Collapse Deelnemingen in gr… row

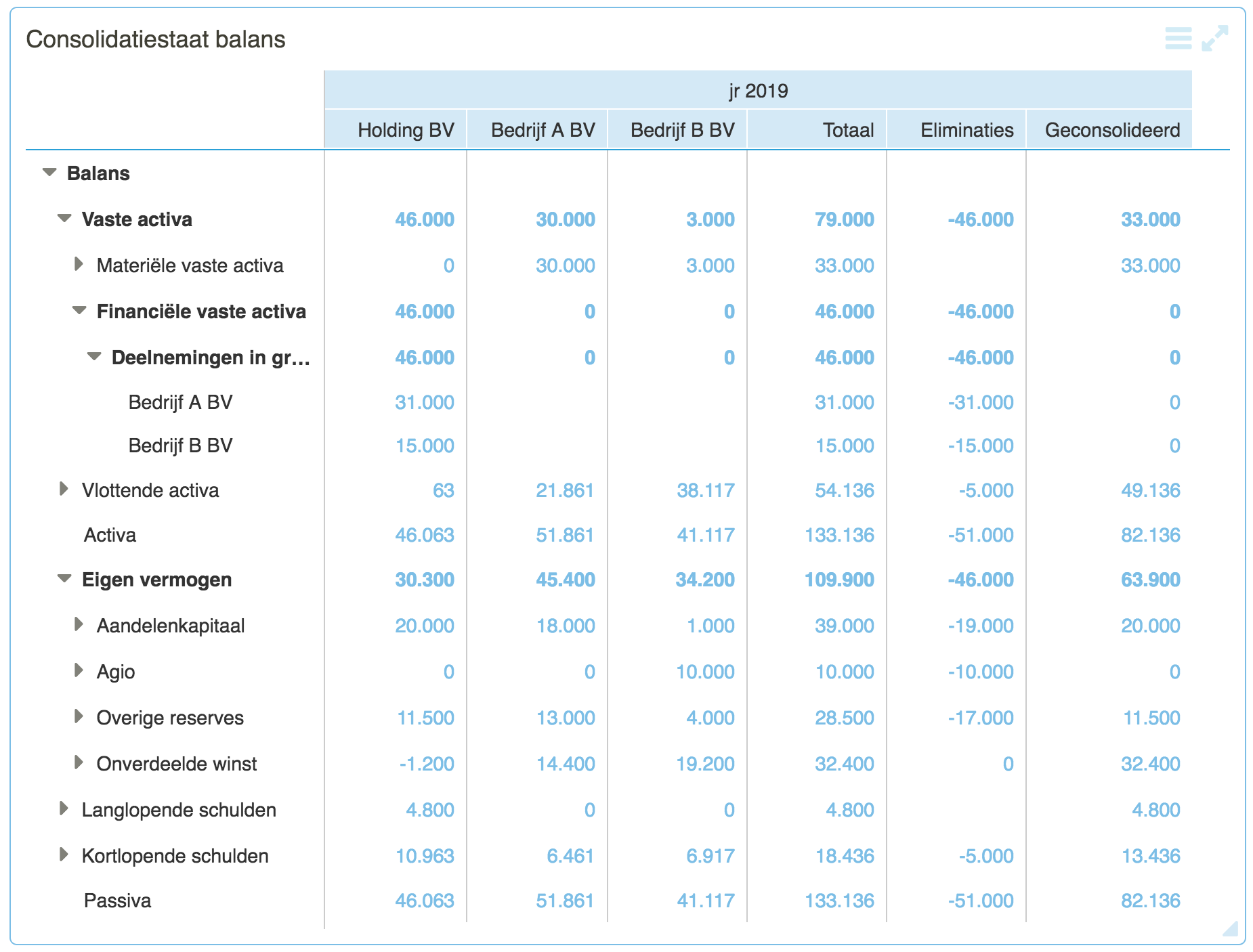click(x=94, y=357)
